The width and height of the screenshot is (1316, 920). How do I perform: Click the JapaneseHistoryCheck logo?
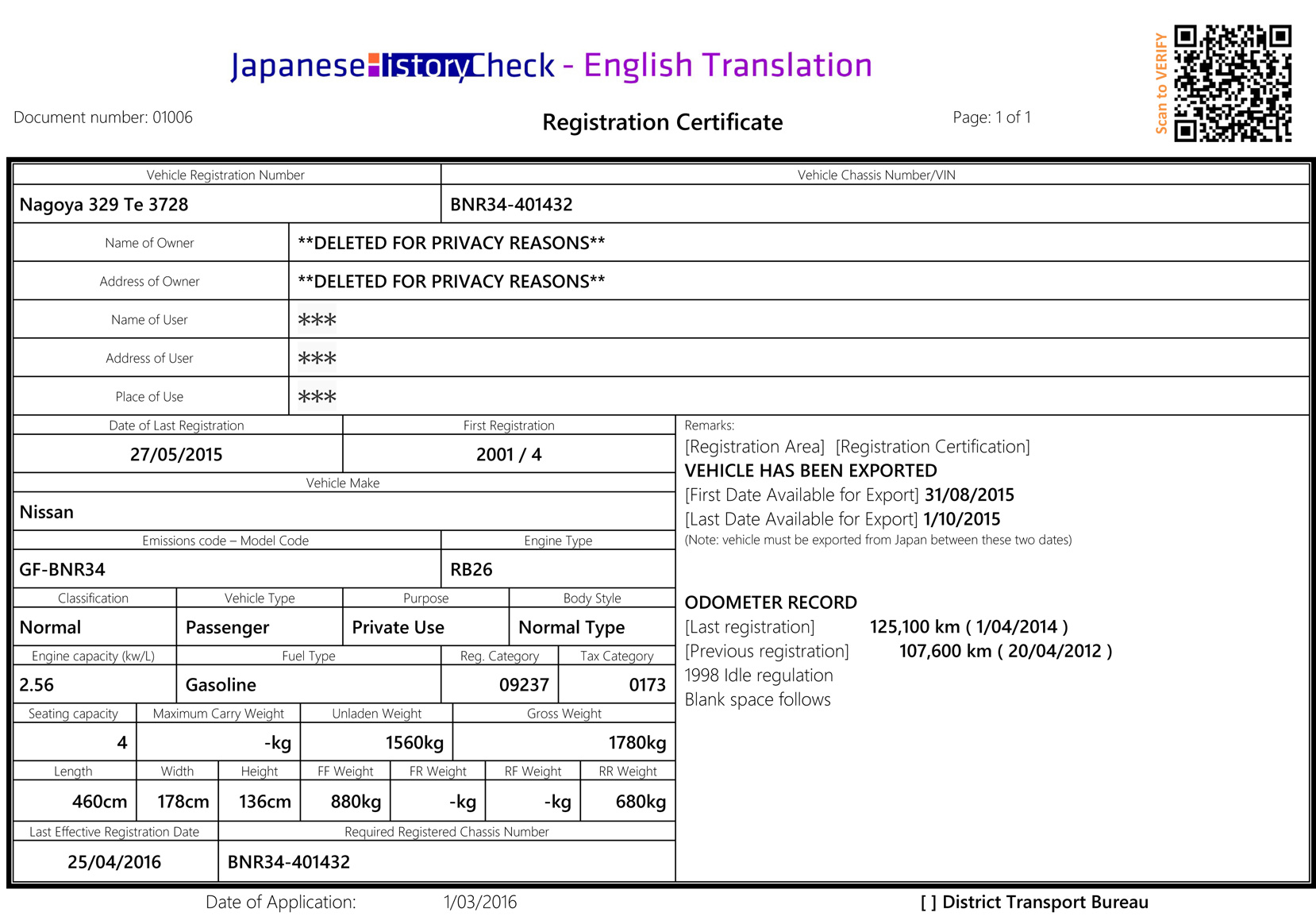tap(393, 65)
